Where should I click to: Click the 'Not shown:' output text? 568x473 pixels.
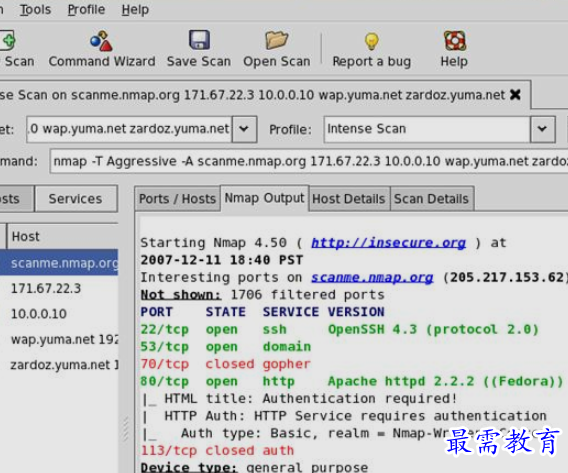[181, 295]
